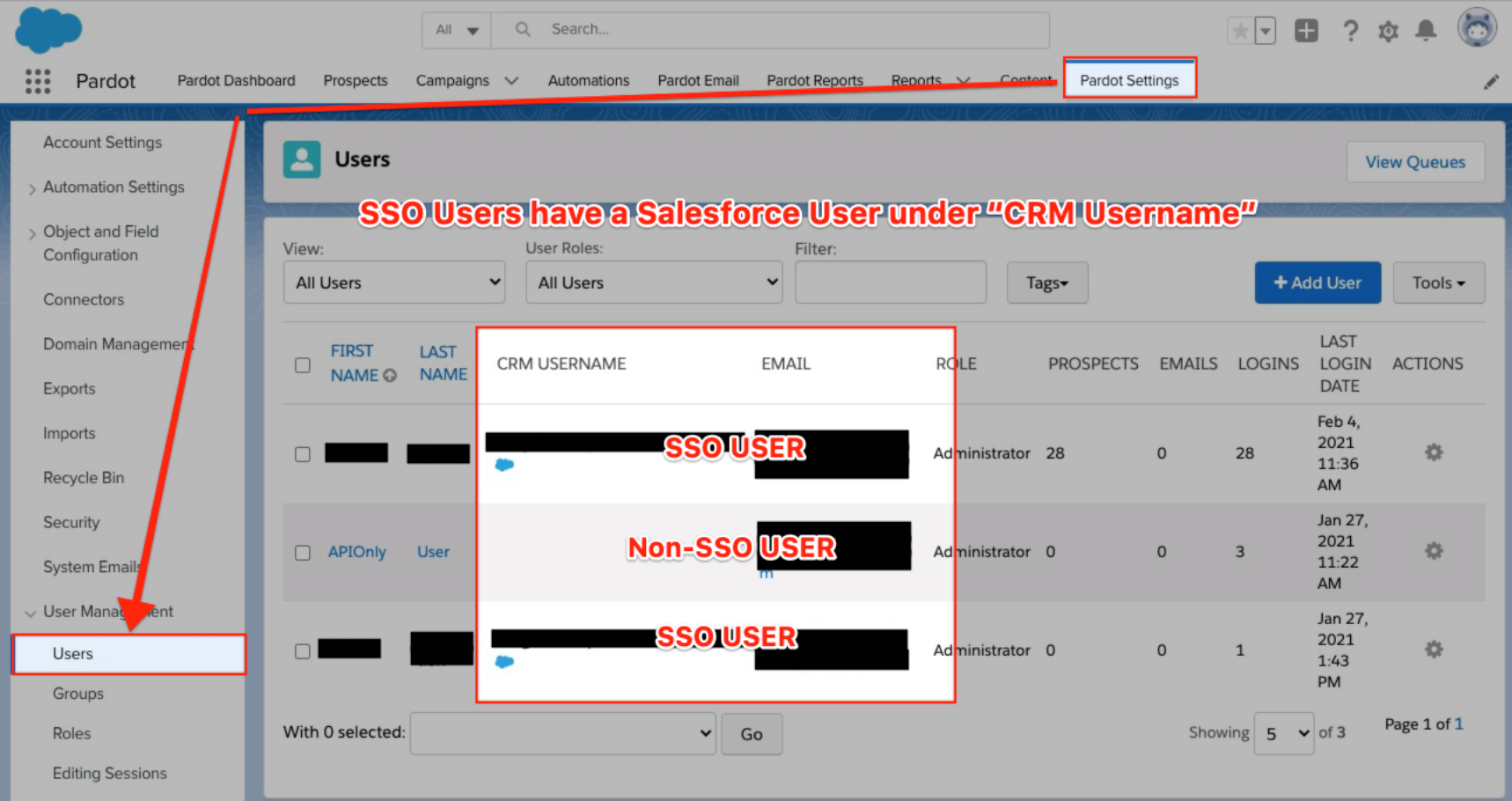Change the Showing rows count dropdown

1284,733
